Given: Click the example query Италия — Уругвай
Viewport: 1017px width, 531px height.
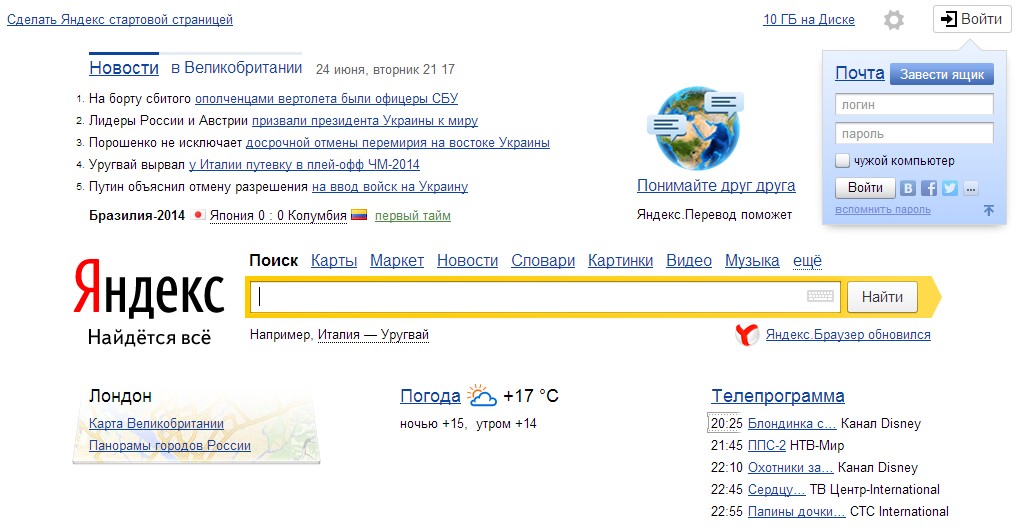Looking at the screenshot, I should pyautogui.click(x=373, y=335).
